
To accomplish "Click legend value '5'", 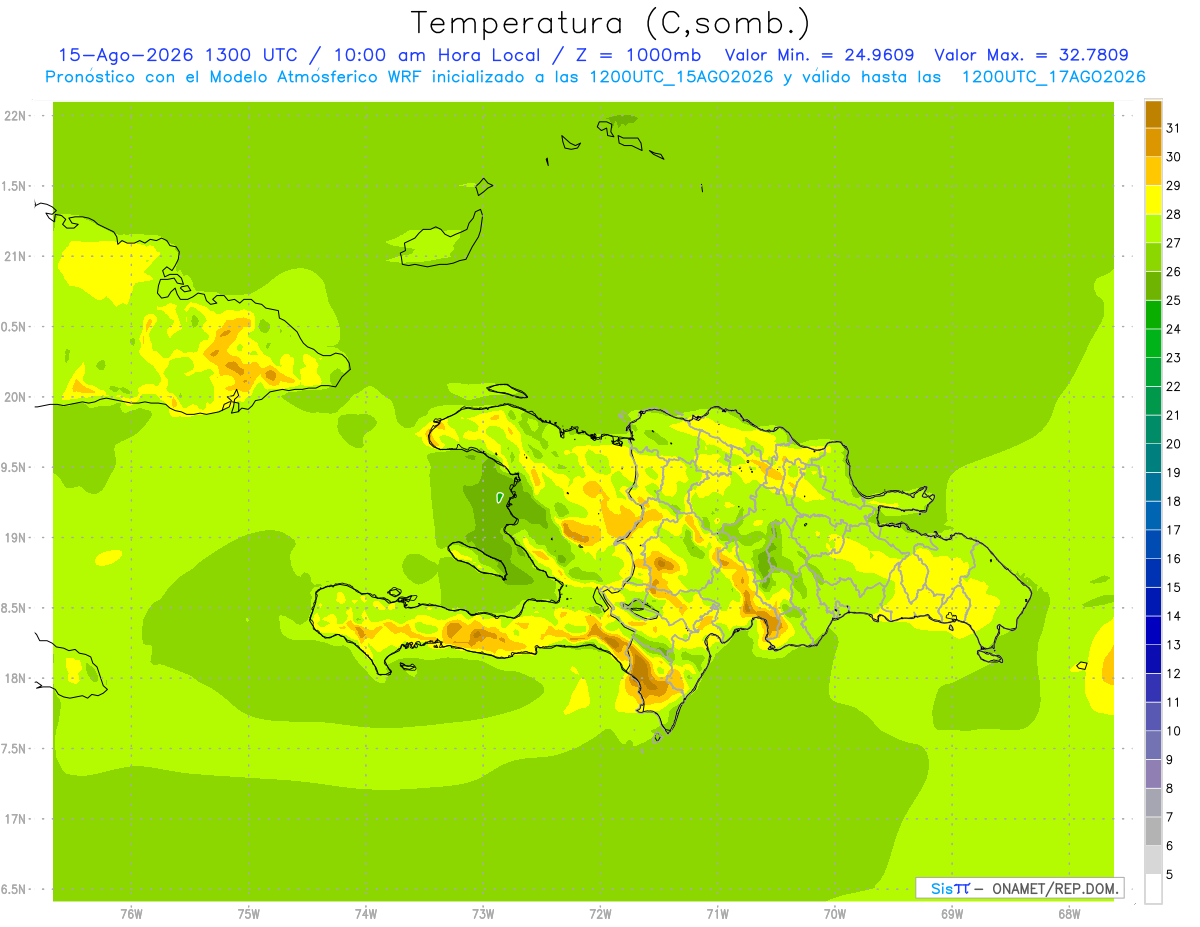I will point(1170,874).
